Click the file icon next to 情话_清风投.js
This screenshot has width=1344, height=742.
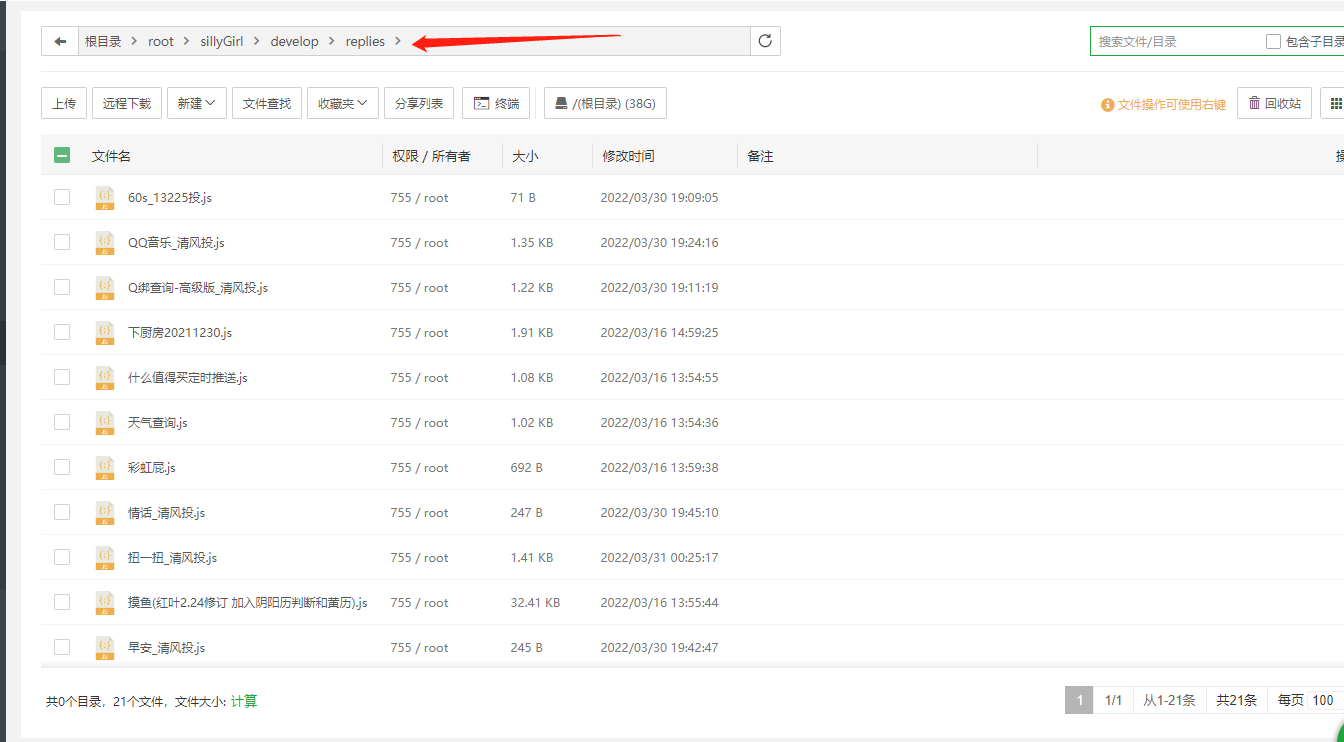105,513
